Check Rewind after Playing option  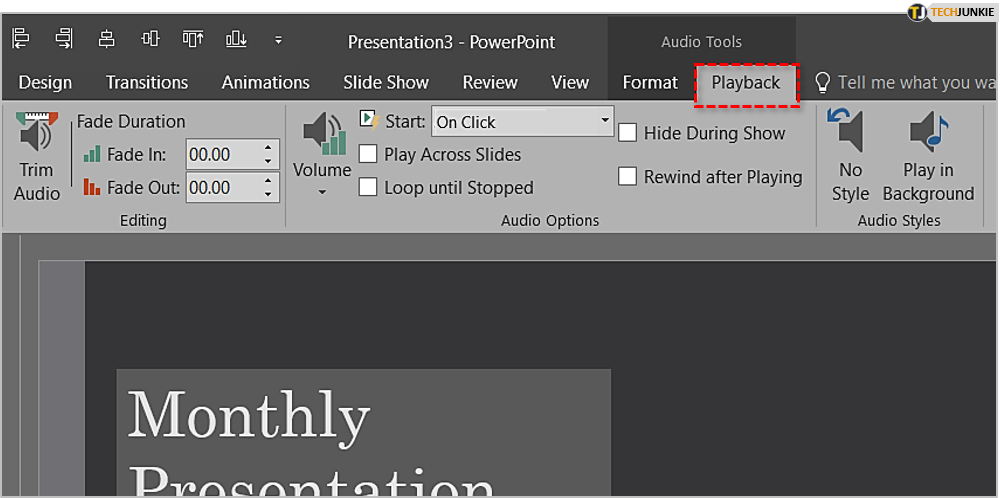pos(628,176)
